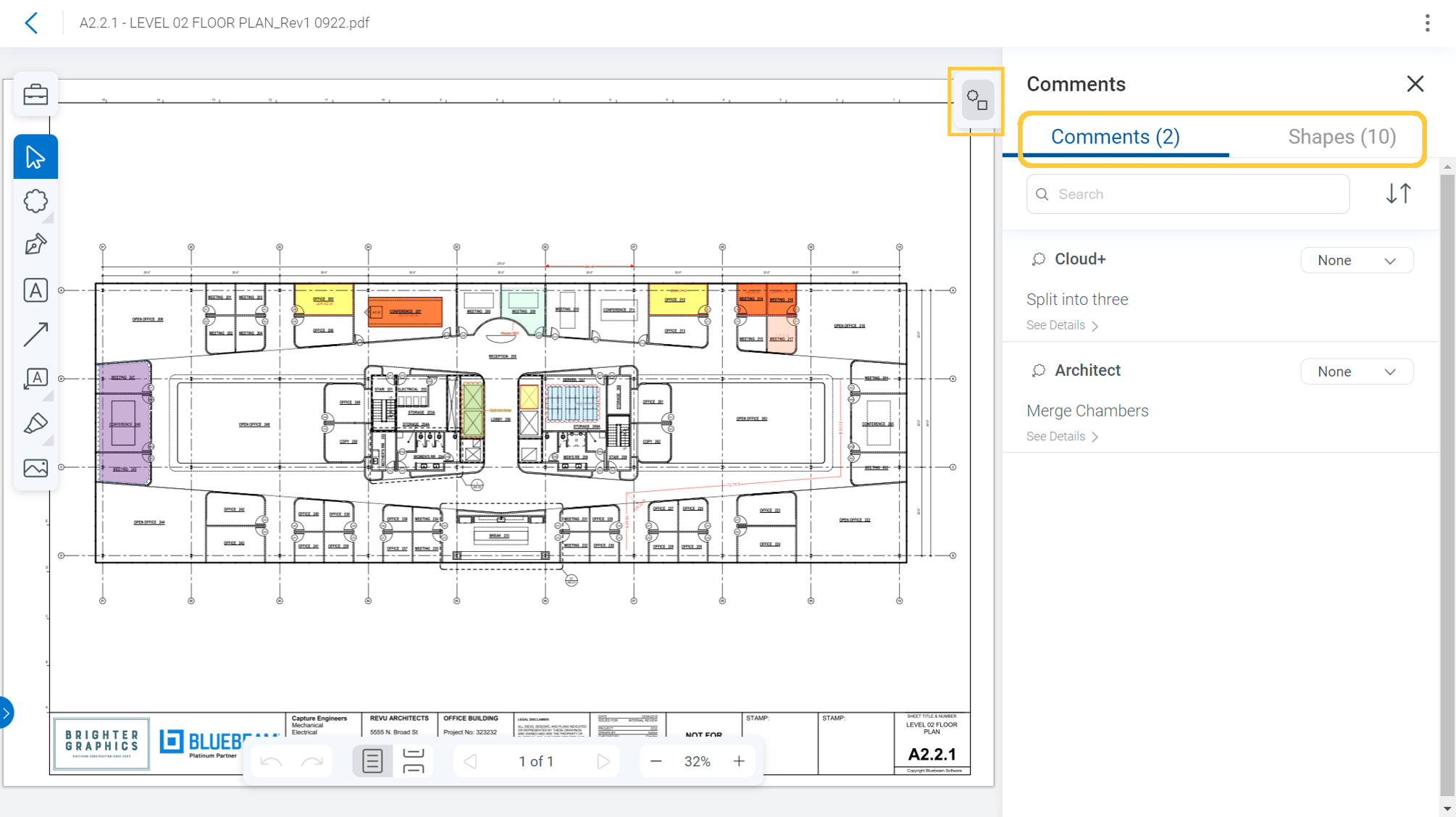The height and width of the screenshot is (817, 1456).
Task: Select the Image insertion tool
Action: tap(35, 467)
